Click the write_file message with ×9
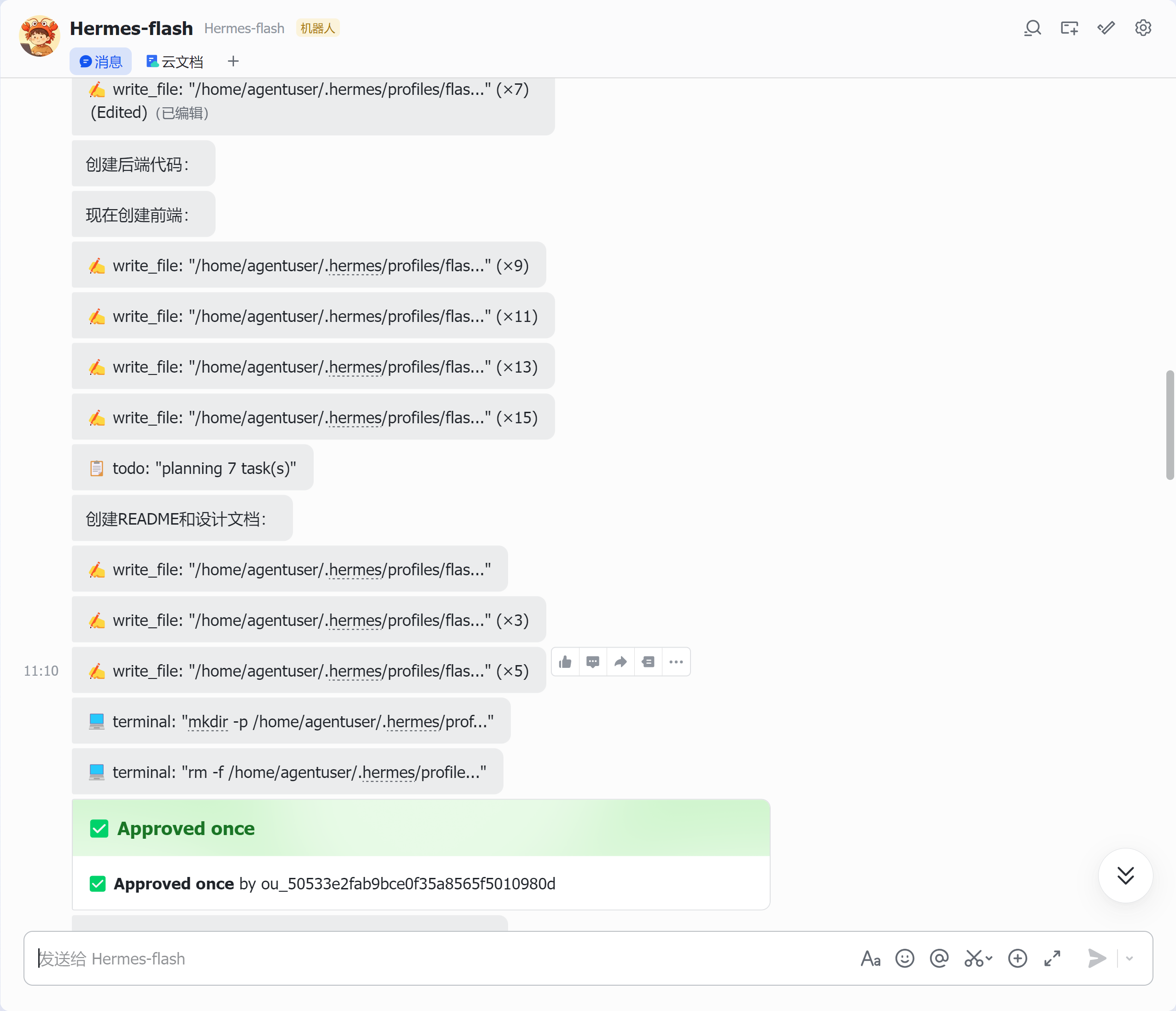The height and width of the screenshot is (1011, 1176). point(309,265)
